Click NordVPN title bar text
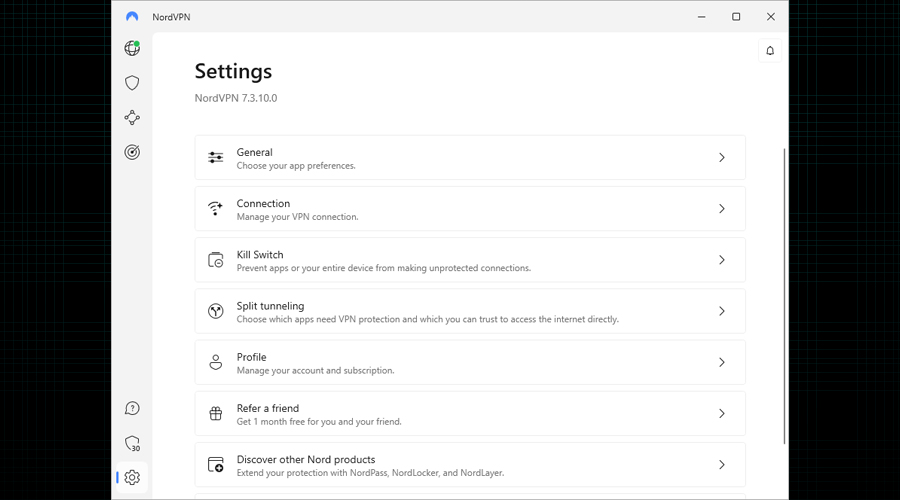The image size is (900, 500). click(171, 17)
